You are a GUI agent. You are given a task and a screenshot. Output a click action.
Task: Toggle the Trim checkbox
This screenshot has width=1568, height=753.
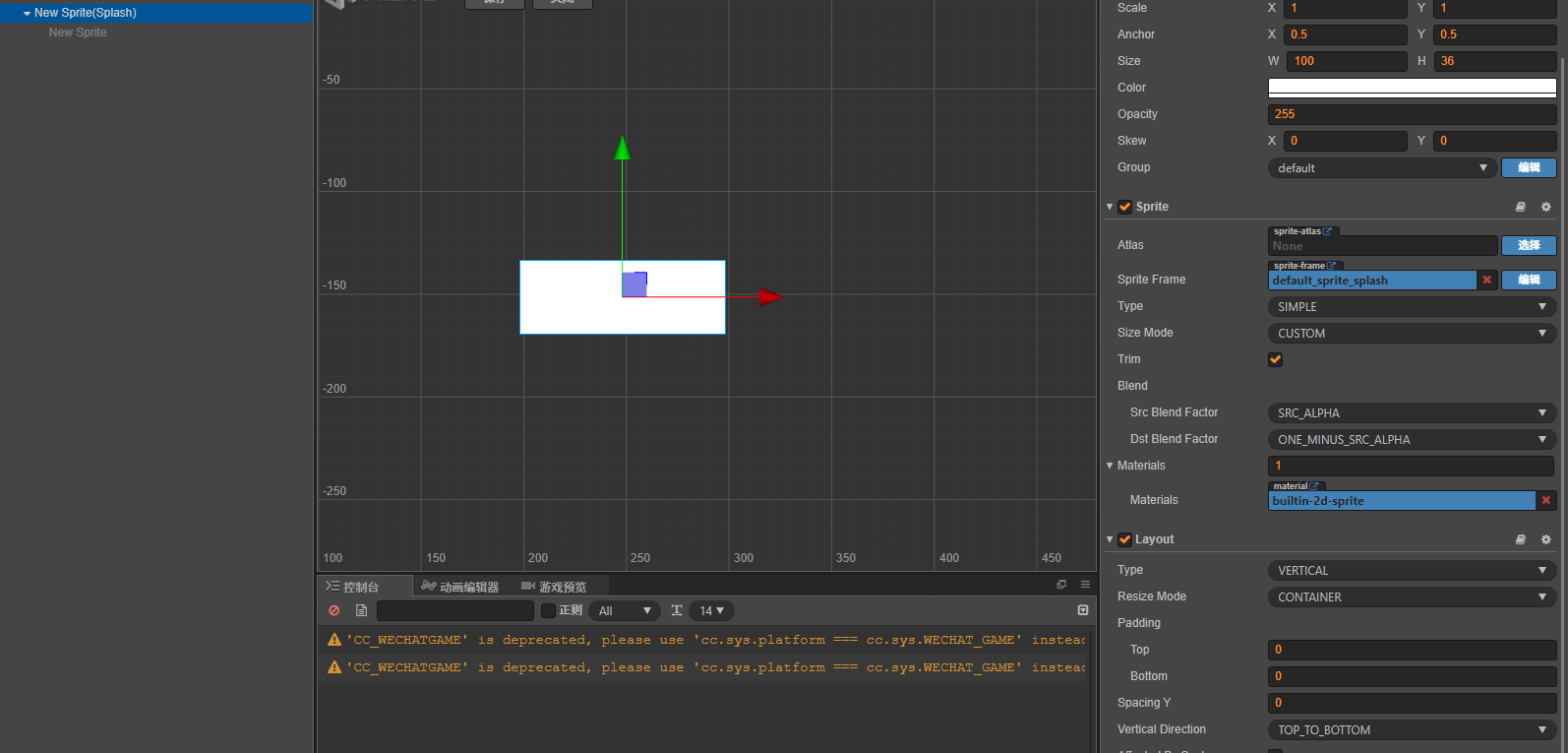1275,359
